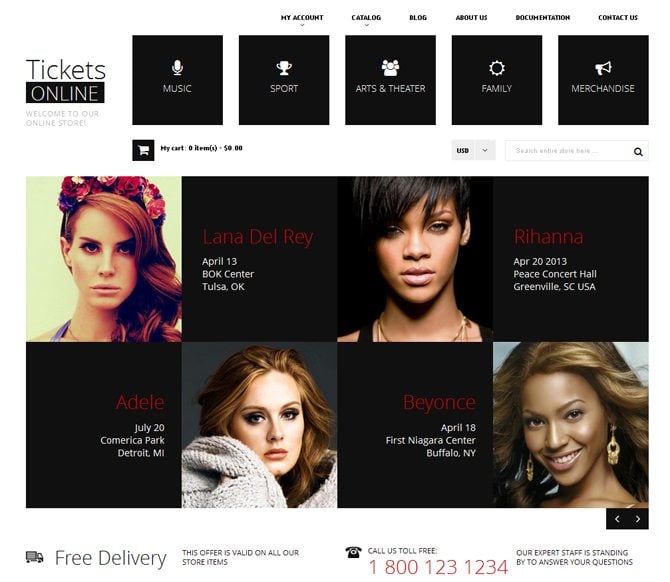Go to the Contact Us page

tap(618, 18)
